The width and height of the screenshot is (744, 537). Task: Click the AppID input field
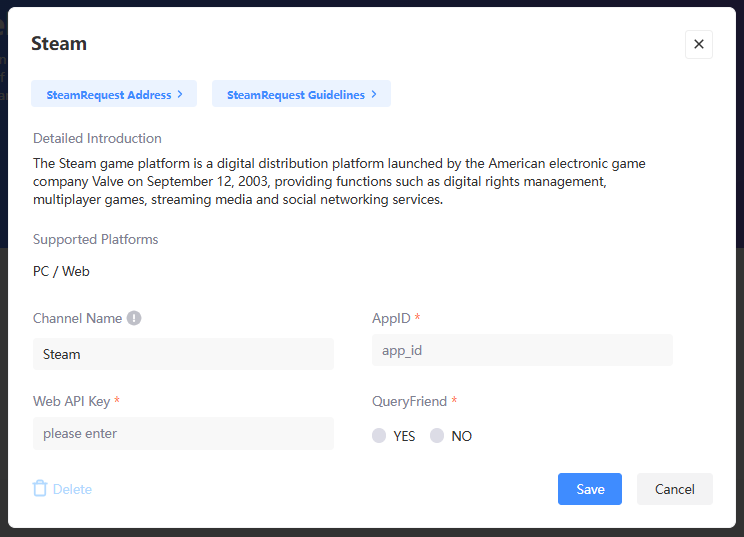[522, 350]
